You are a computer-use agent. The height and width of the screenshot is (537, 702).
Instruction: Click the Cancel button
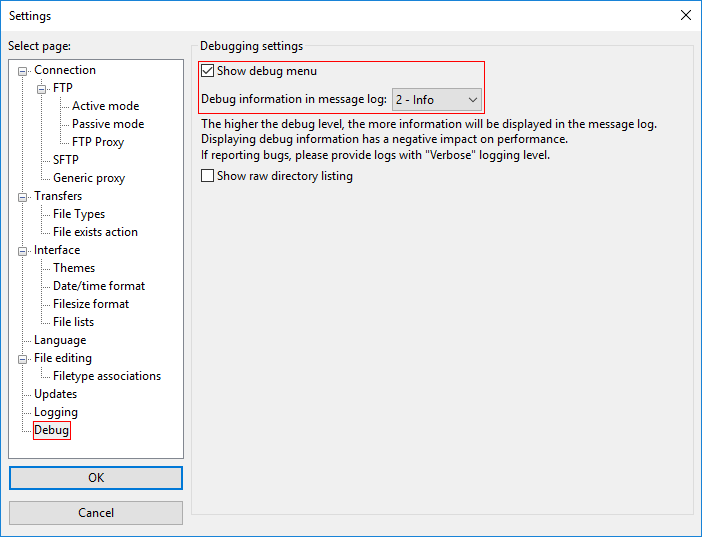pos(96,513)
